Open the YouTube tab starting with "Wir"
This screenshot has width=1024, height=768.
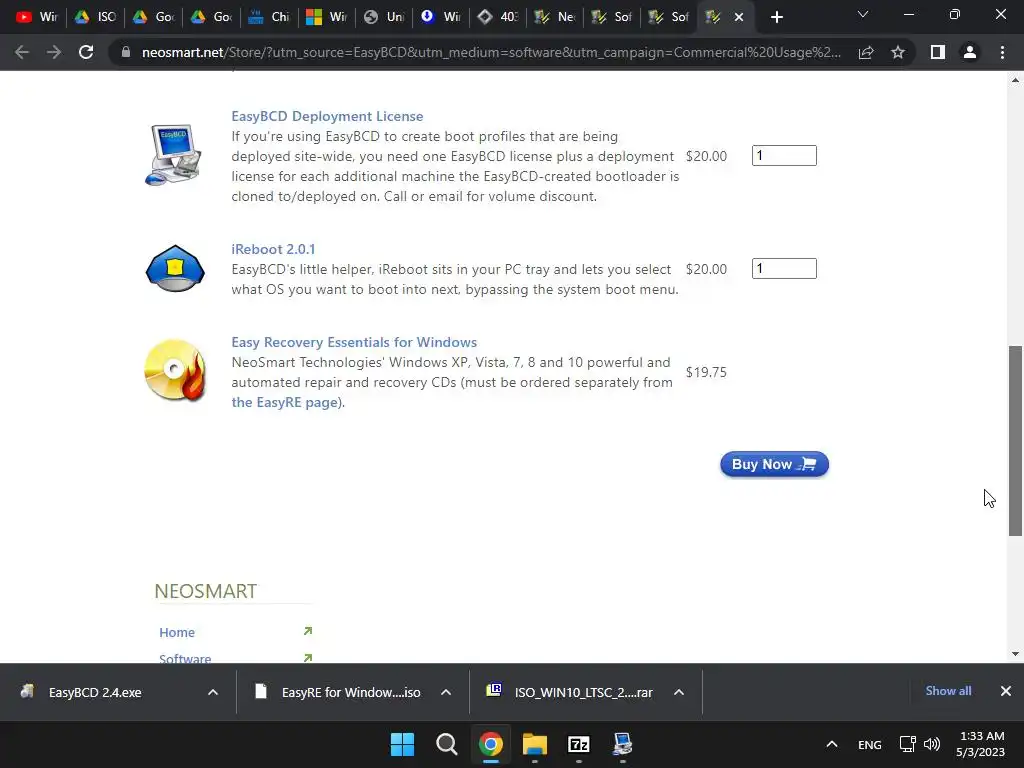[x=37, y=17]
